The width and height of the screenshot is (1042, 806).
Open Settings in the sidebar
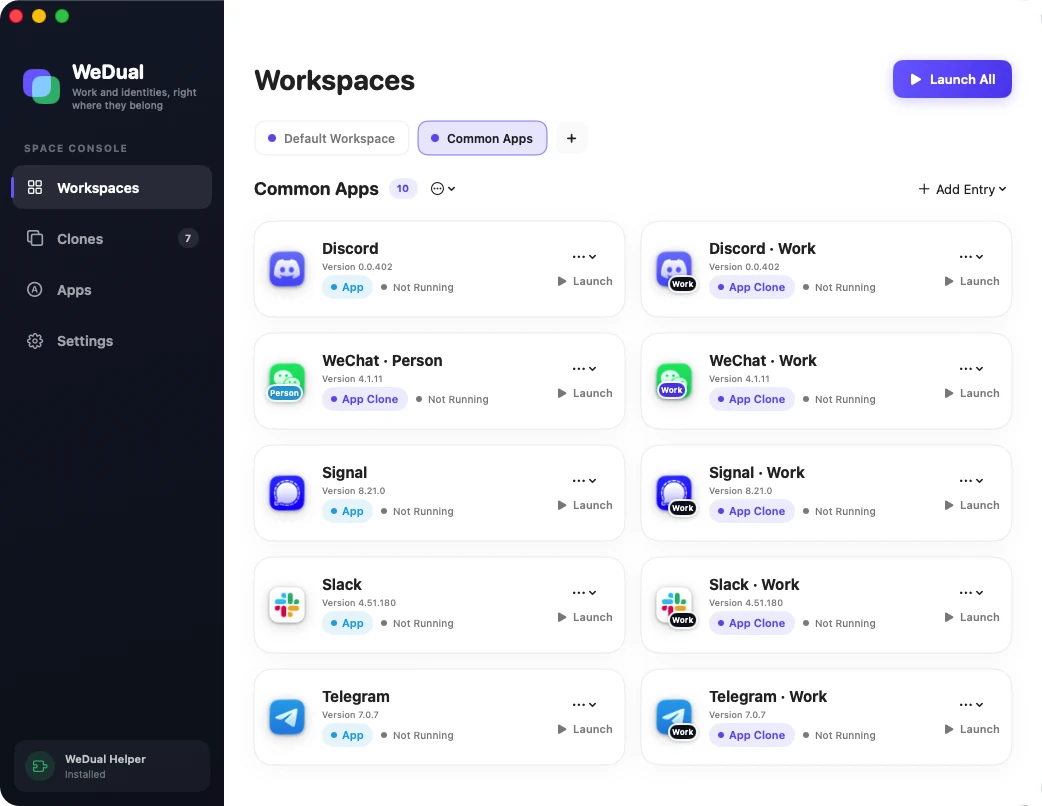(112, 341)
